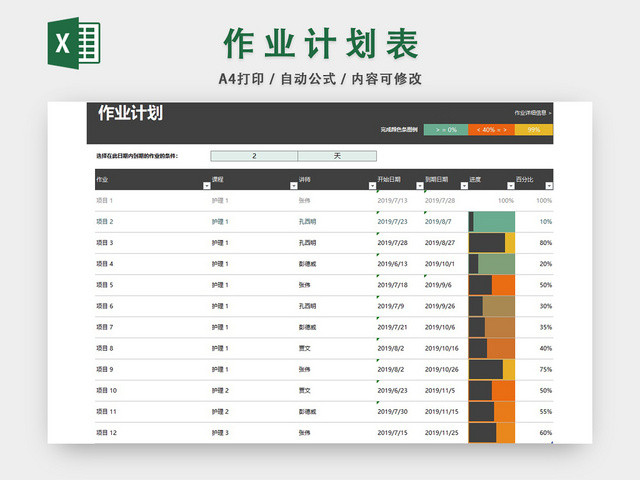
Task: Select cell 项目 2
Action: coord(104,222)
